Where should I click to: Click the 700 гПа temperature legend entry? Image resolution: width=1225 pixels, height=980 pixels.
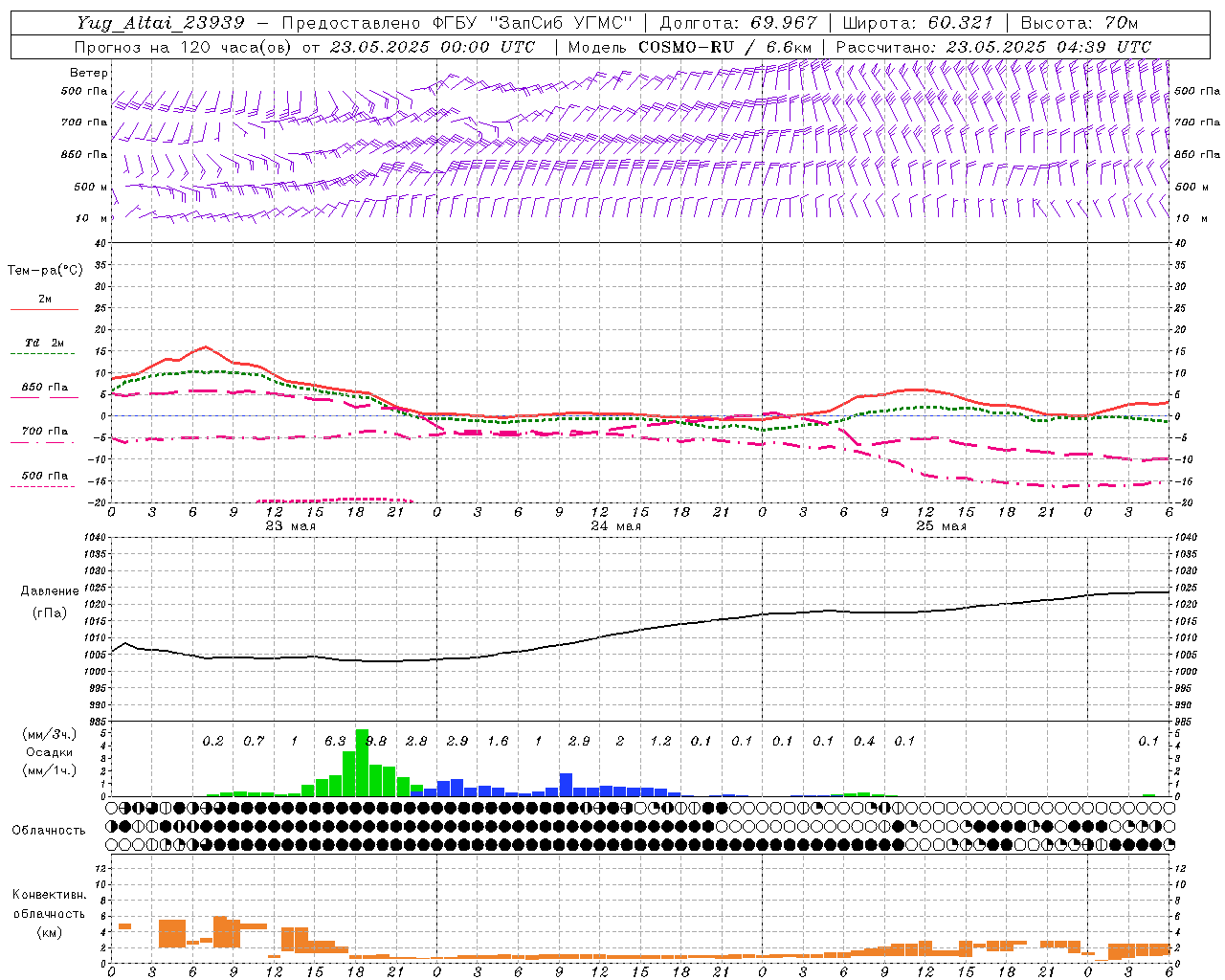point(45,432)
